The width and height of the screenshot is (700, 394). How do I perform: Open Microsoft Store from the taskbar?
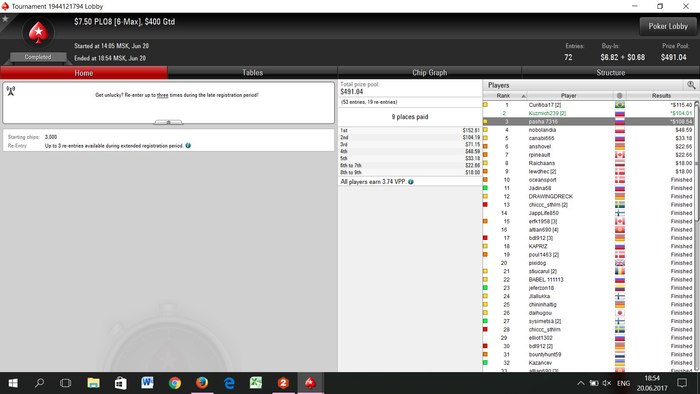pyautogui.click(x=121, y=383)
